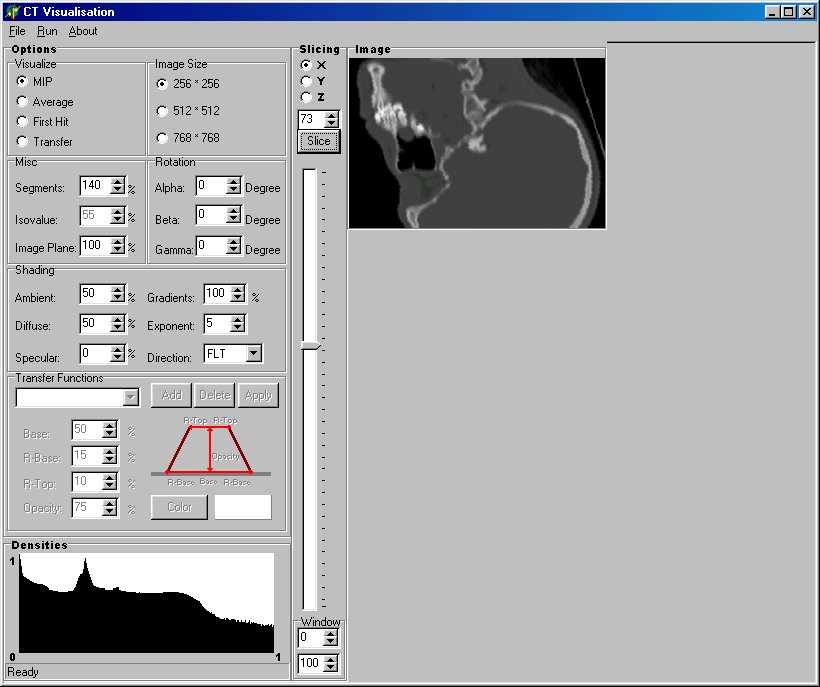Expand the Transfer Functions combo box
The height and width of the screenshot is (687, 820).
pyautogui.click(x=130, y=398)
